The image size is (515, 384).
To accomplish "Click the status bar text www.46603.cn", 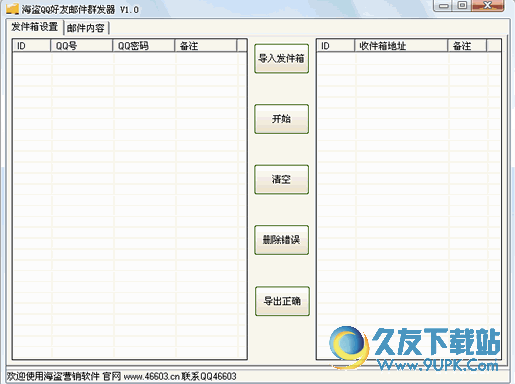I will [x=152, y=377].
